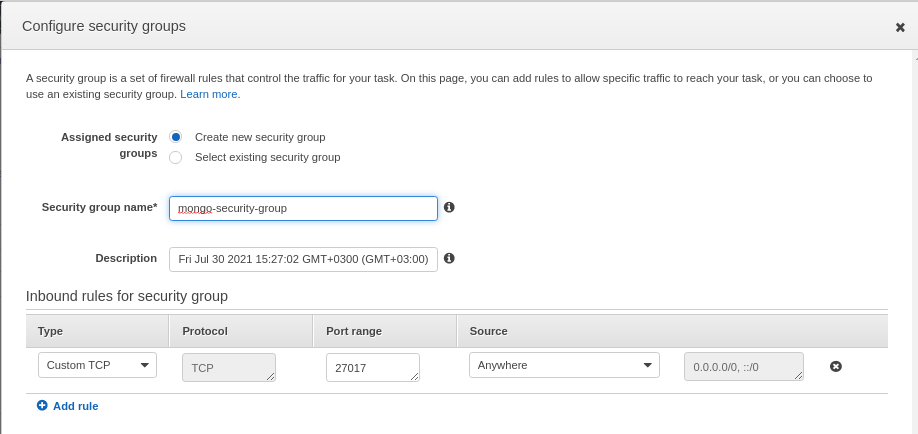The image size is (918, 434).
Task: Click the Port range column header
Action: (x=354, y=331)
